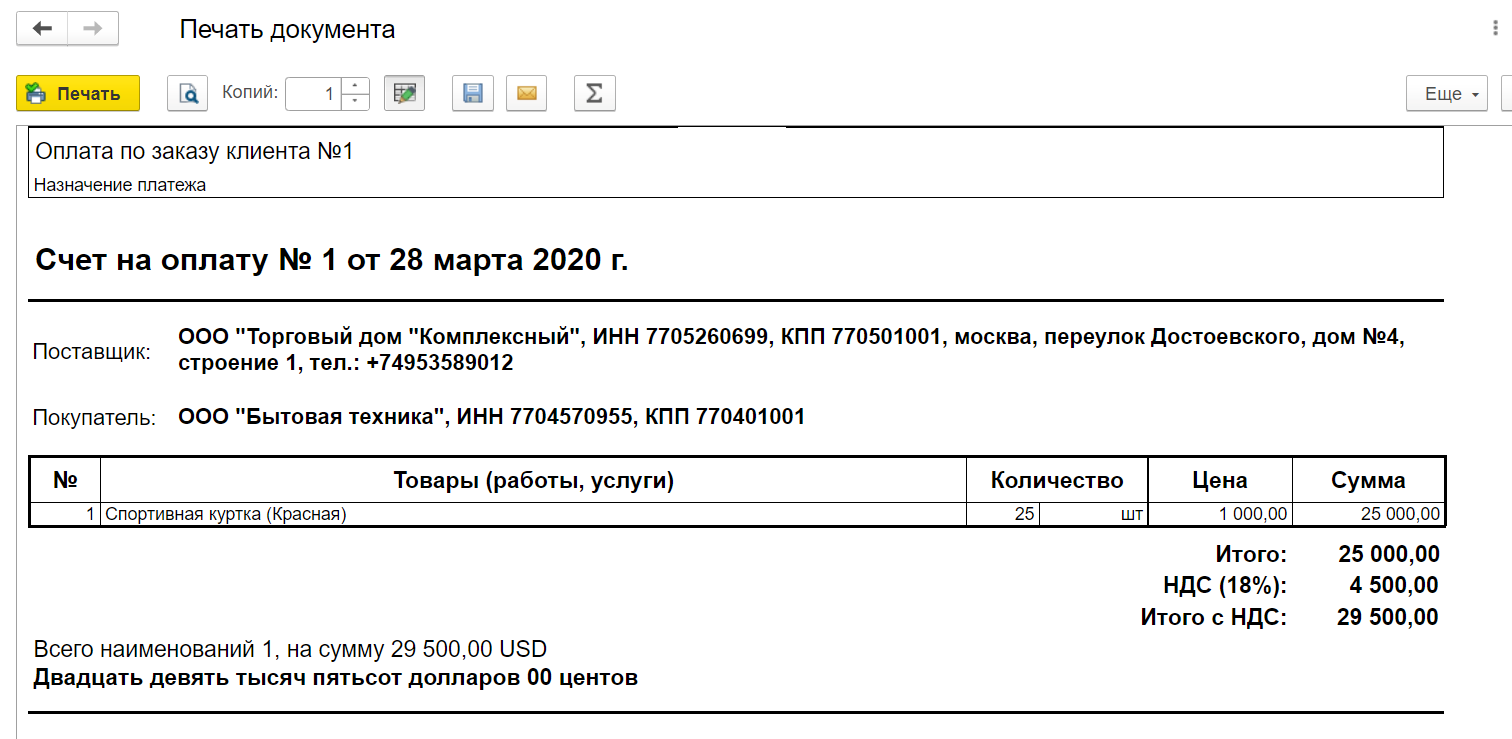This screenshot has width=1512, height=739.
Task: Decrease number of copies with down arrow
Action: pyautogui.click(x=356, y=102)
